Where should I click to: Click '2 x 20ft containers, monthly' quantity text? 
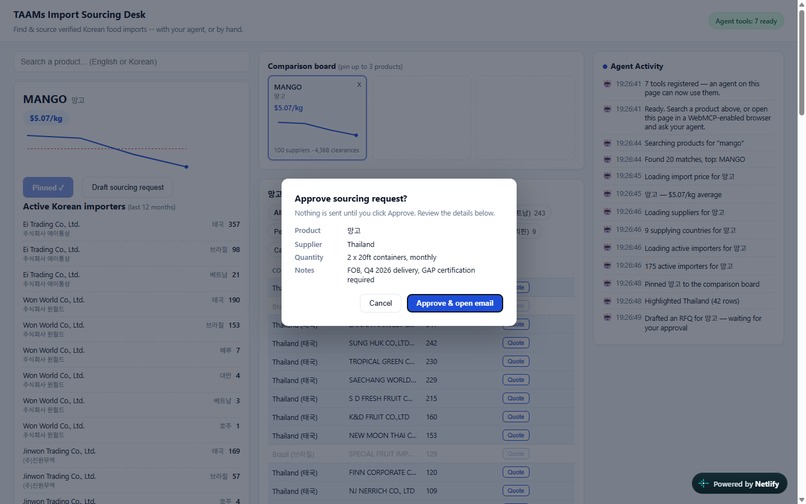click(x=392, y=257)
